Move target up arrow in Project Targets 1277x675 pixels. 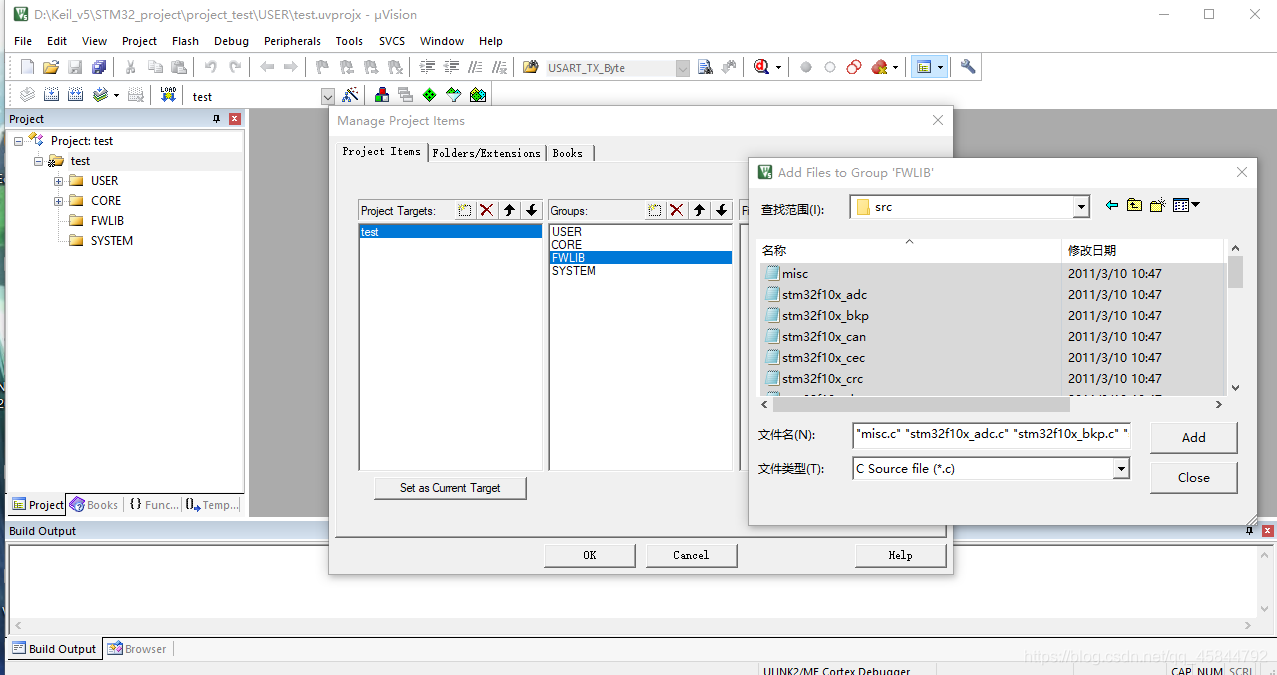(509, 210)
